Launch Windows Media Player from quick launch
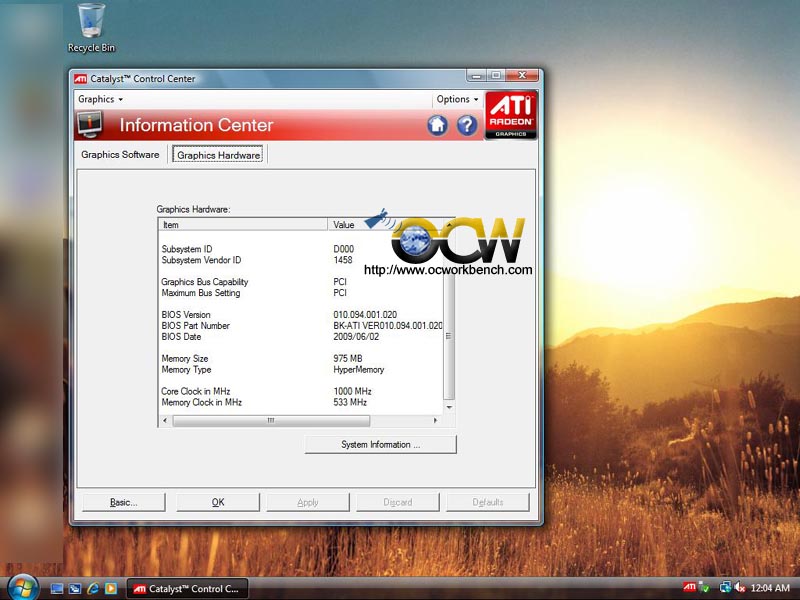The image size is (800, 600). (111, 589)
